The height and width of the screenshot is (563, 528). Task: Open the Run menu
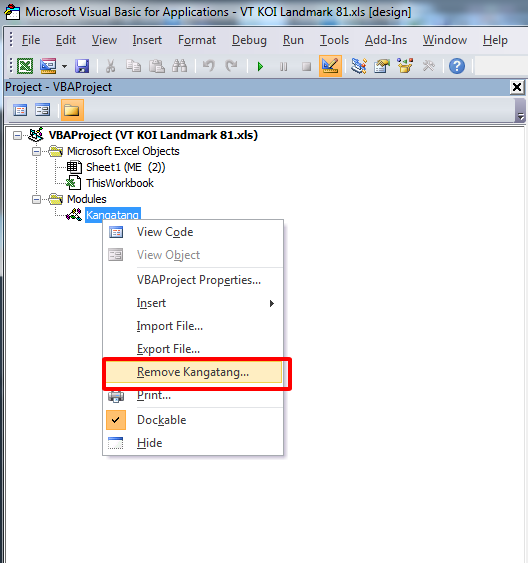point(293,40)
